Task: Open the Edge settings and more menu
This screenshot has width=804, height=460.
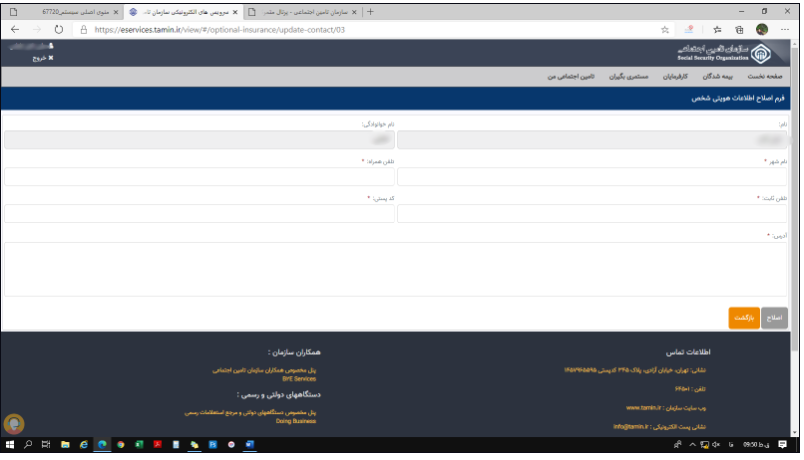Action: 785,30
